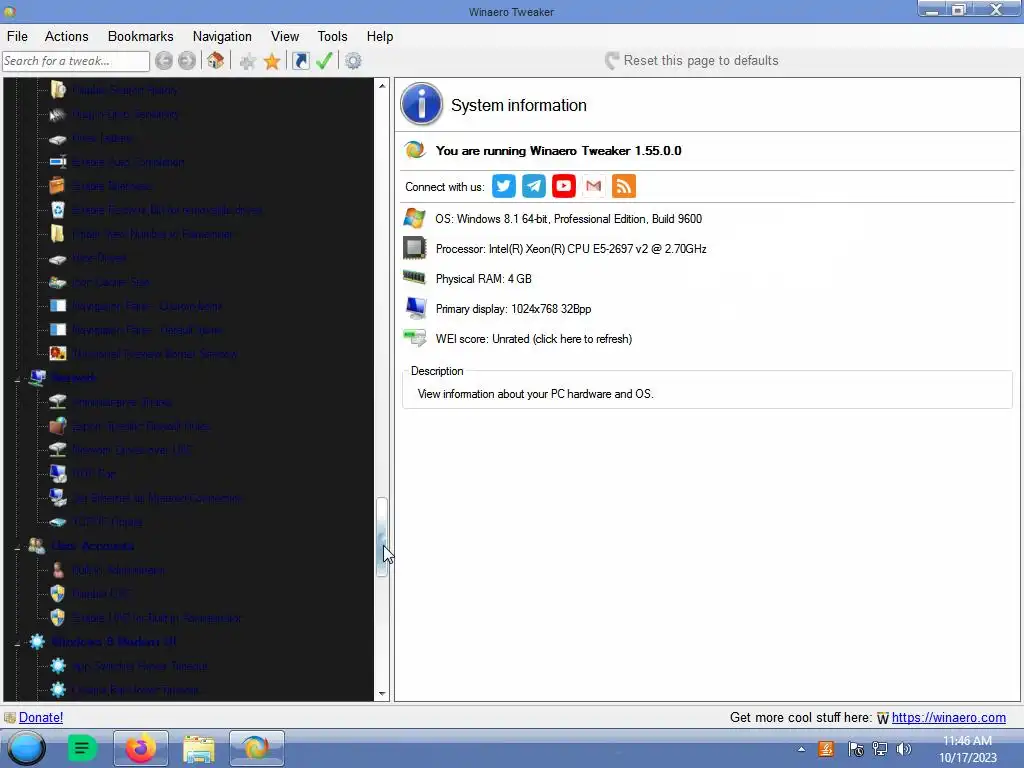Open the Tools menu
Viewport: 1024px width, 768px height.
point(332,37)
